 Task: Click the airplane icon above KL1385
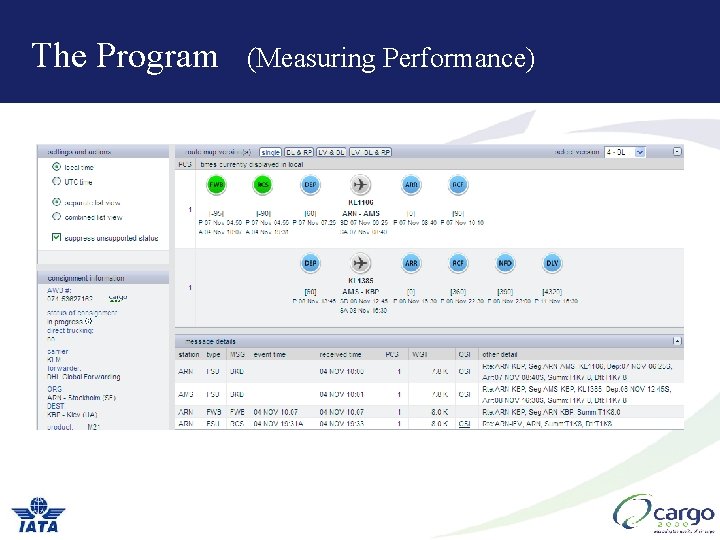click(x=360, y=263)
